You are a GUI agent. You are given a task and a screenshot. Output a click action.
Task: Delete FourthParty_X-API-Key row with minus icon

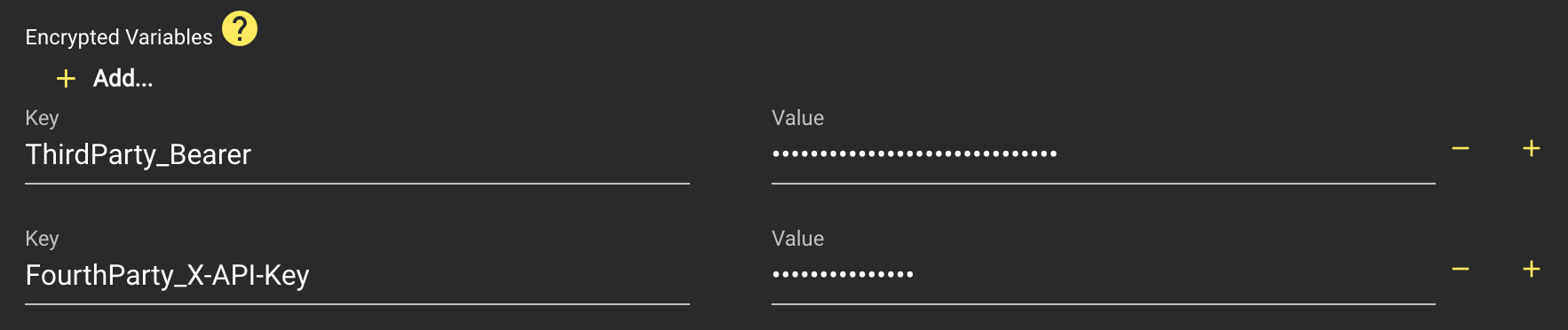pyautogui.click(x=1461, y=269)
